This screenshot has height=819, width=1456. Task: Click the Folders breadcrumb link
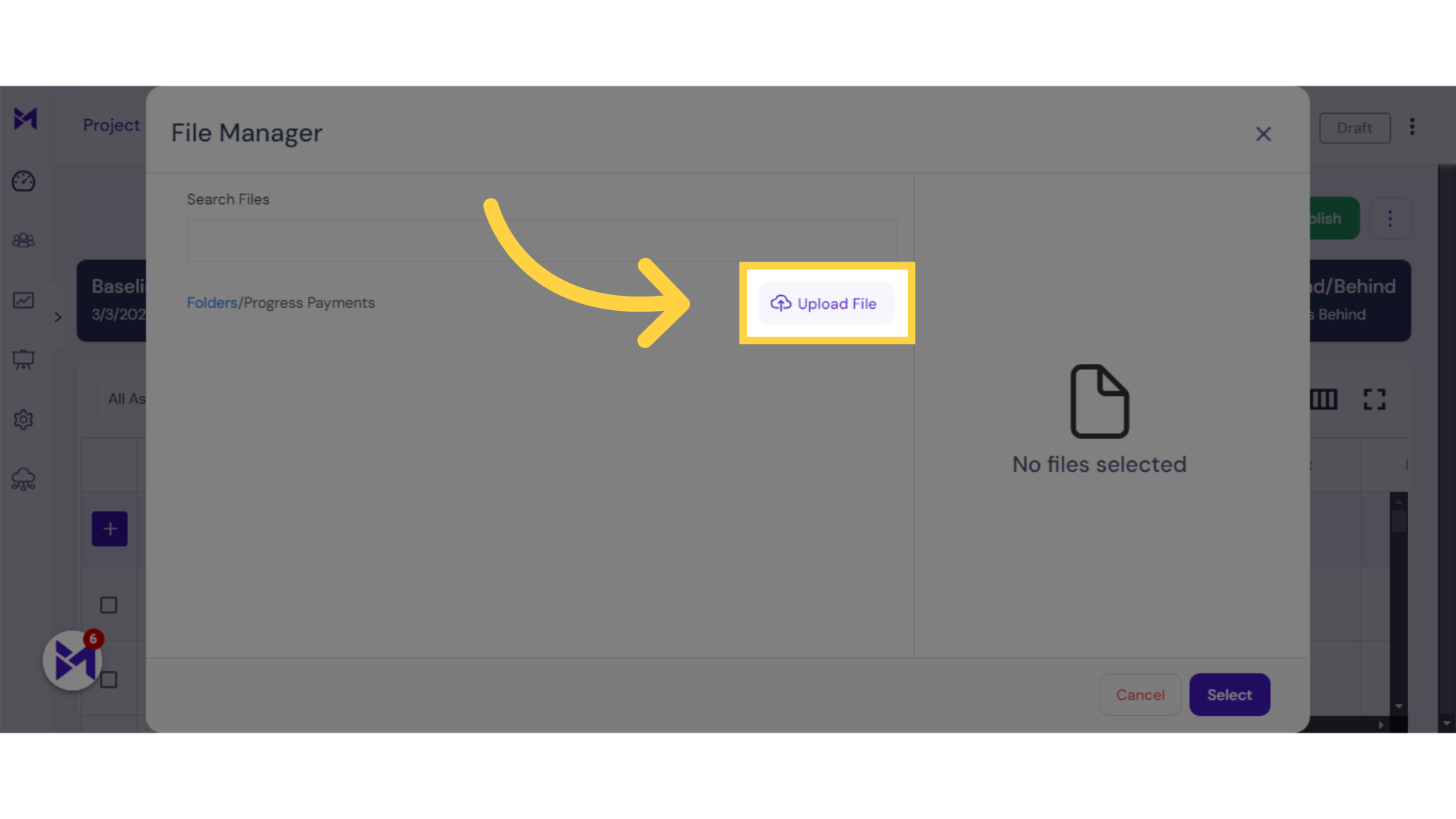211,302
